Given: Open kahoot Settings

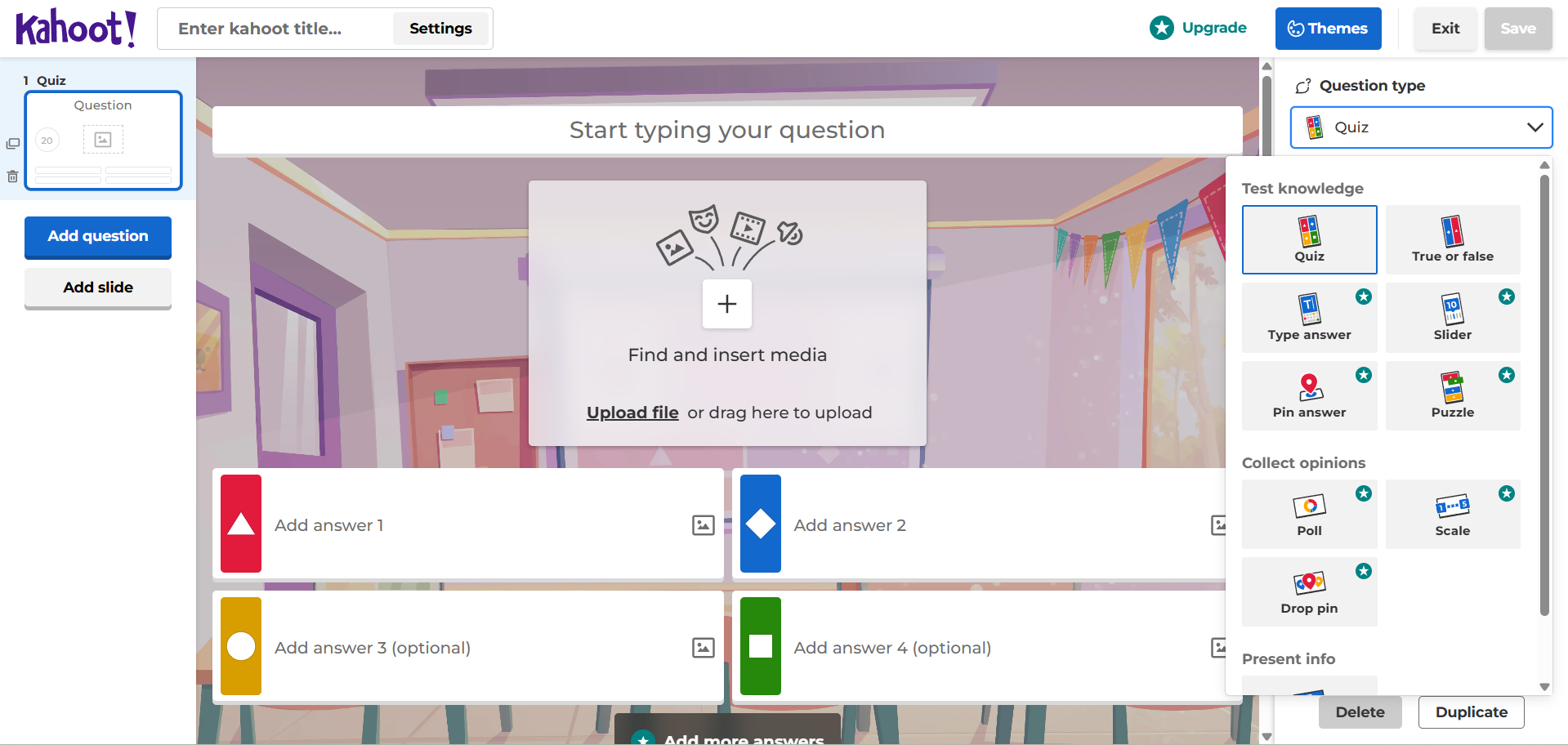Looking at the screenshot, I should [440, 29].
